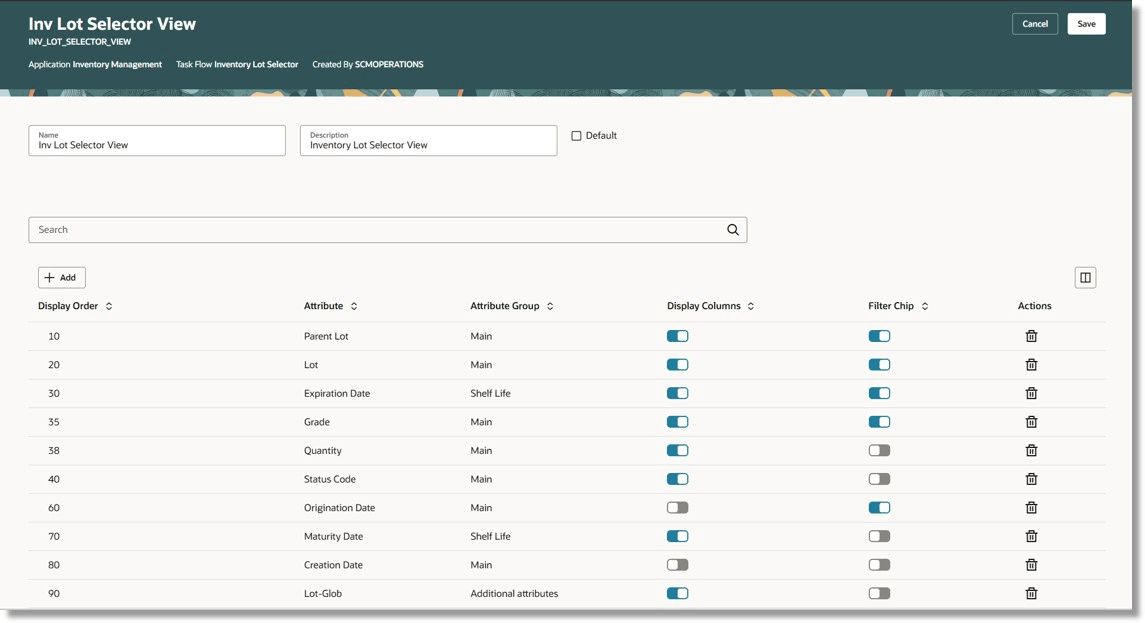Toggle Filter Chip for Expiration Date
Screen dimensions: 1145x623
click(x=879, y=393)
